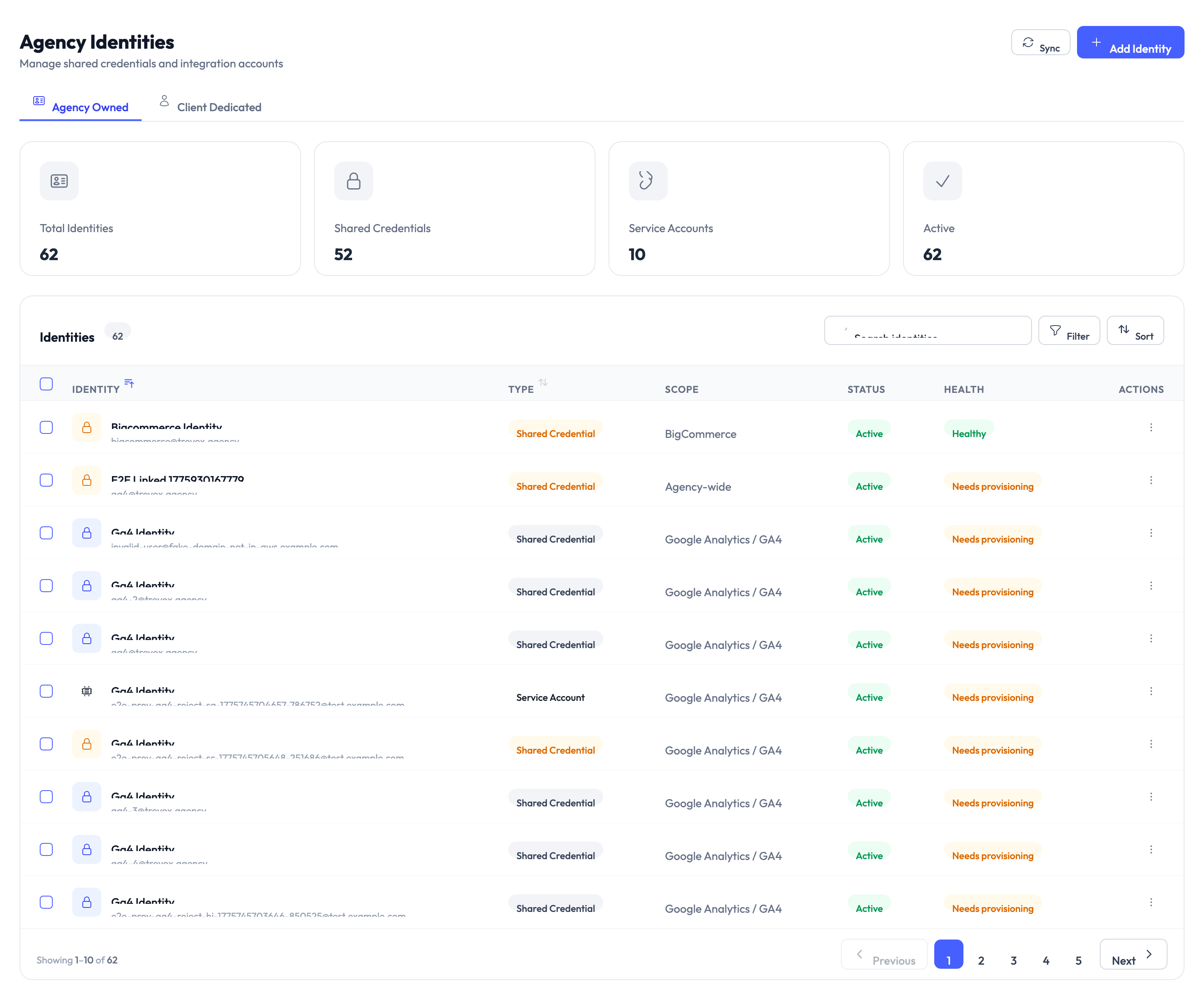This screenshot has height=1000, width=1204.
Task: Click the Bigcommerce Identity orange lock icon
Action: [x=86, y=427]
